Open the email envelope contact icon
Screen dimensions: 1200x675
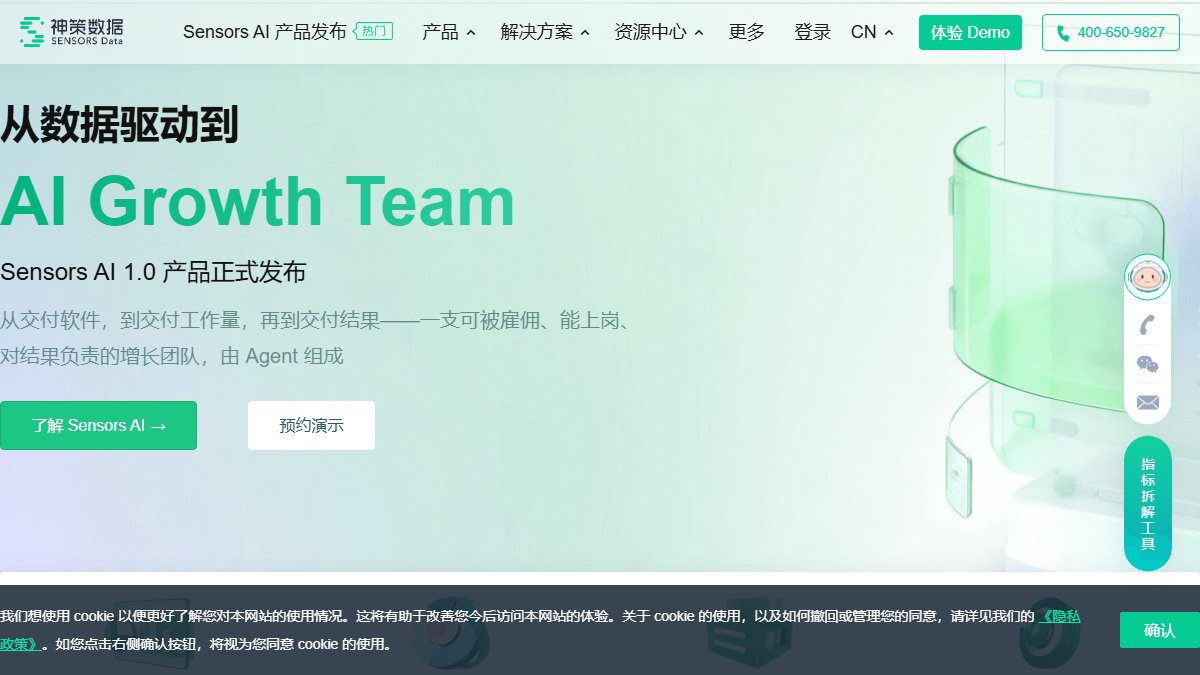1147,402
